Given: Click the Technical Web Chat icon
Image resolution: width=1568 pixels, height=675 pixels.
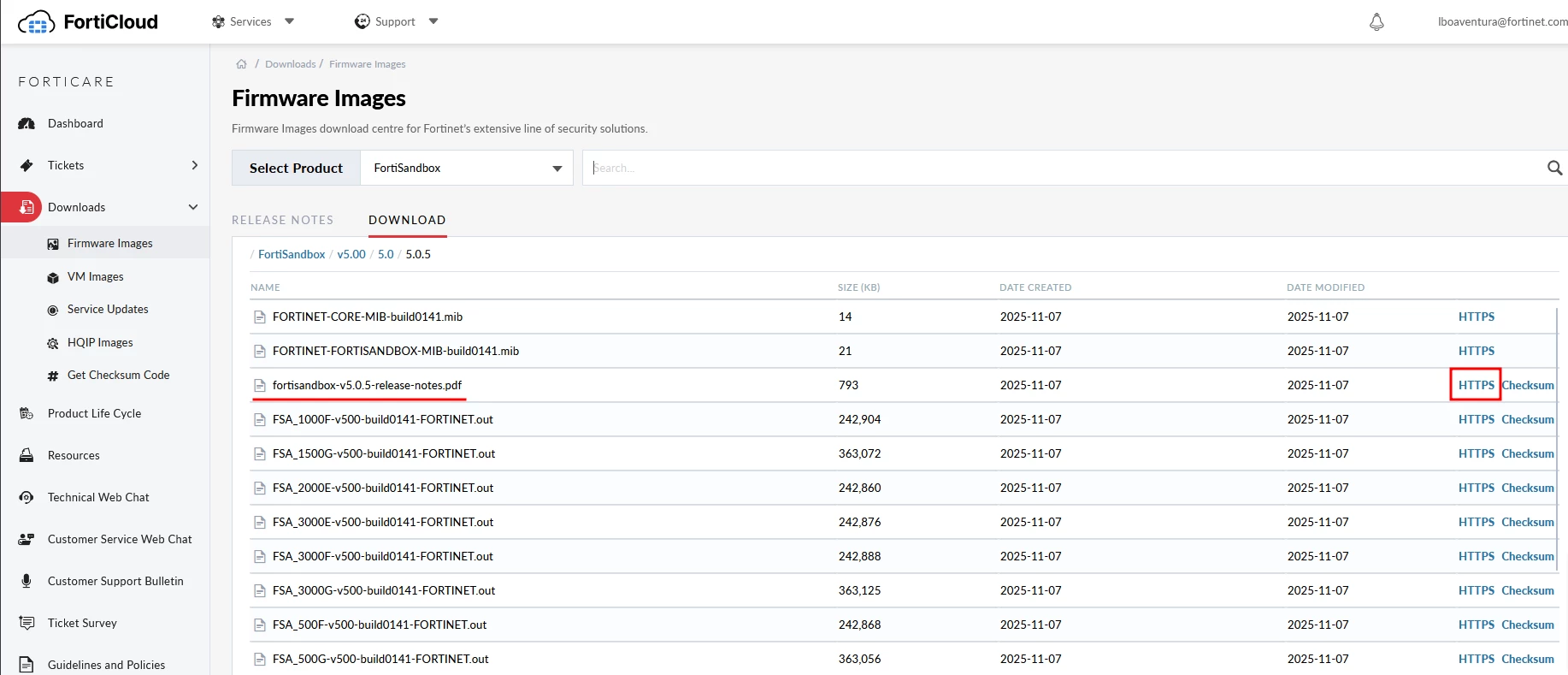Looking at the screenshot, I should pos(27,497).
